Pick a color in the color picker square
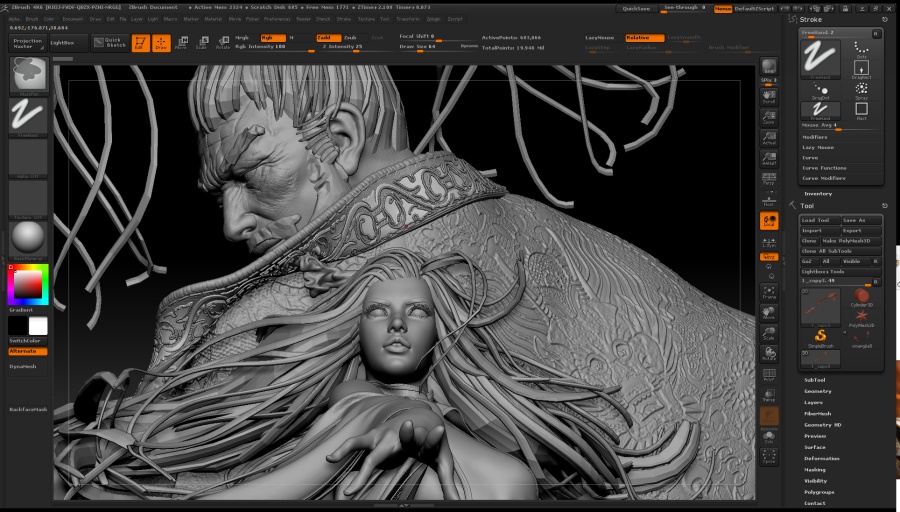900x512 pixels. [x=28, y=284]
